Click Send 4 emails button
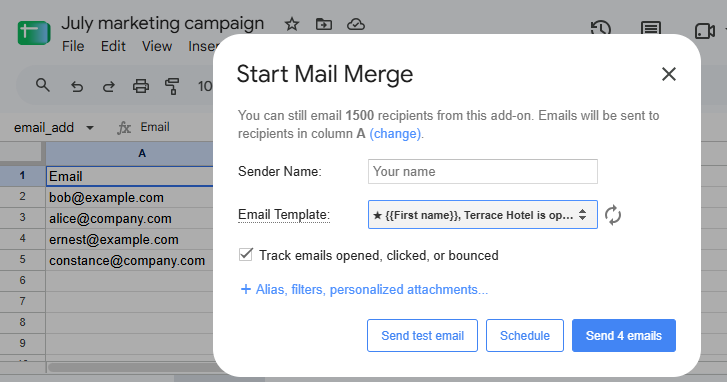Screen dimensions: 727x382 [x=624, y=336]
